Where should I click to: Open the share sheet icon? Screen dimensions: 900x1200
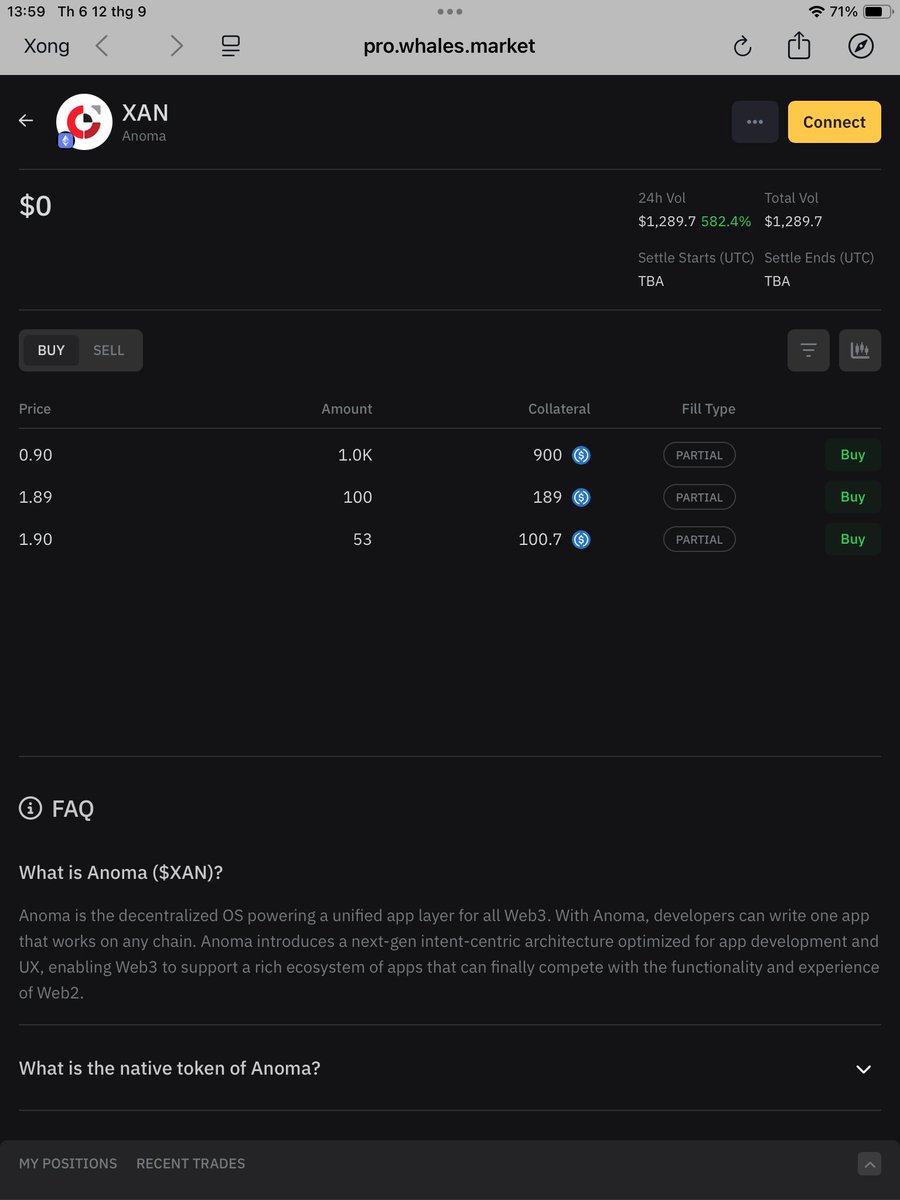pyautogui.click(x=799, y=45)
